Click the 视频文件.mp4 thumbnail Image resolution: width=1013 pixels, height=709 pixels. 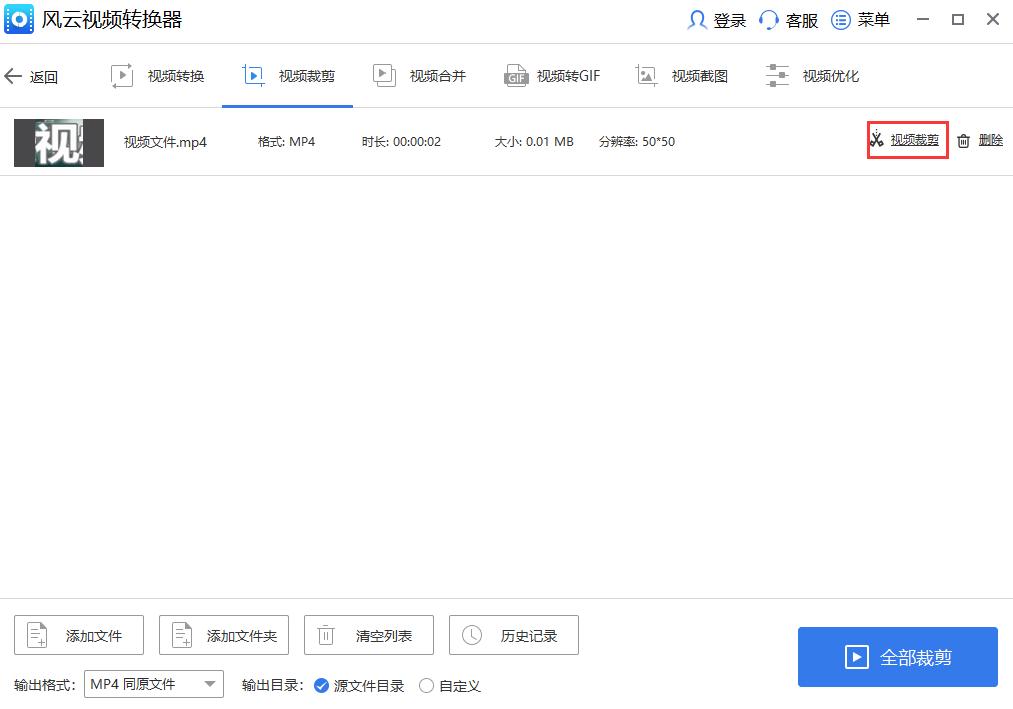coord(58,142)
